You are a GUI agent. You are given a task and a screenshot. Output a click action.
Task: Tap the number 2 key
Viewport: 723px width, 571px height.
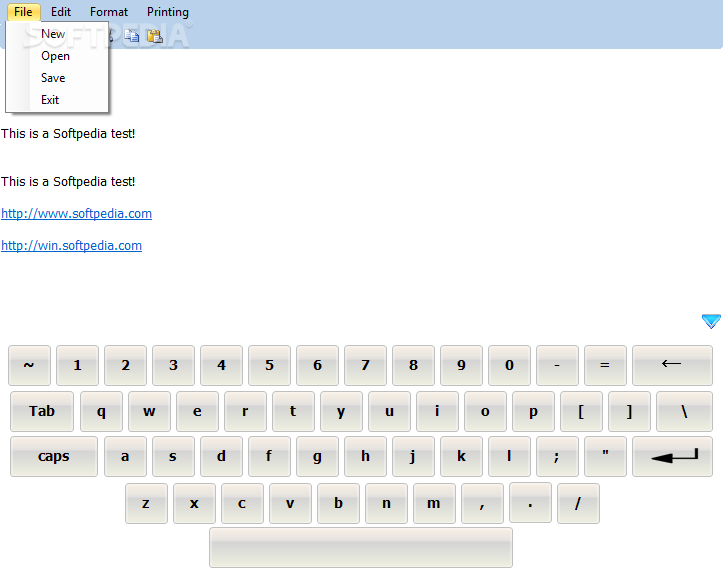point(125,365)
